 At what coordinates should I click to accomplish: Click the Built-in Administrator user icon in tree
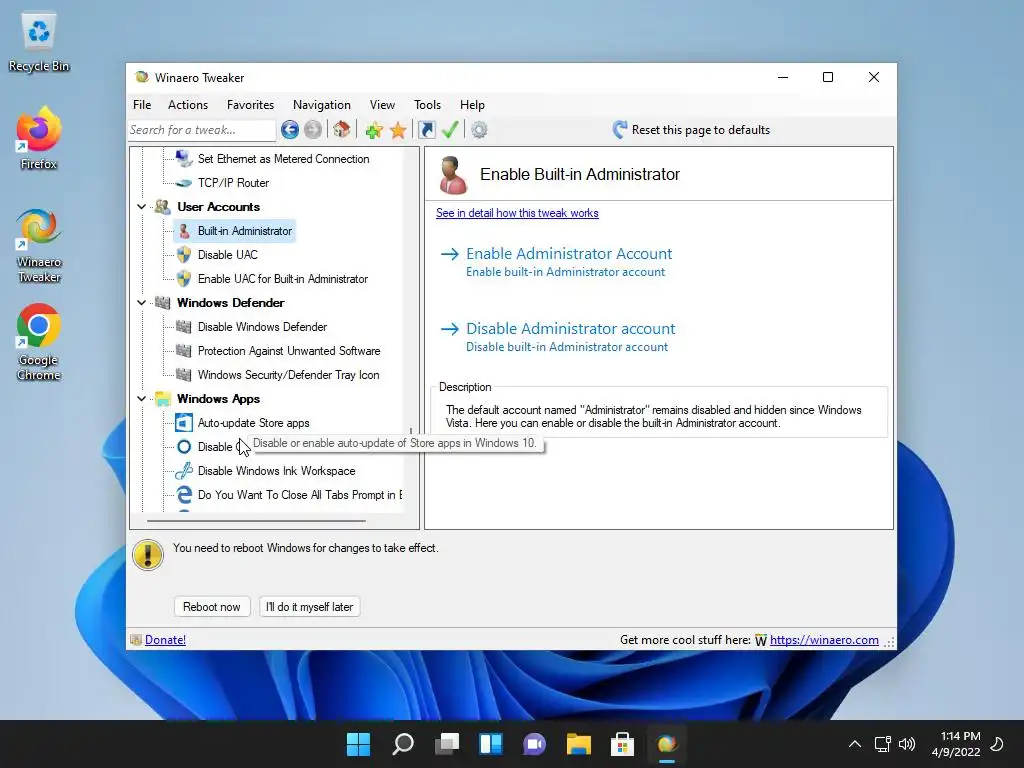pyautogui.click(x=184, y=231)
